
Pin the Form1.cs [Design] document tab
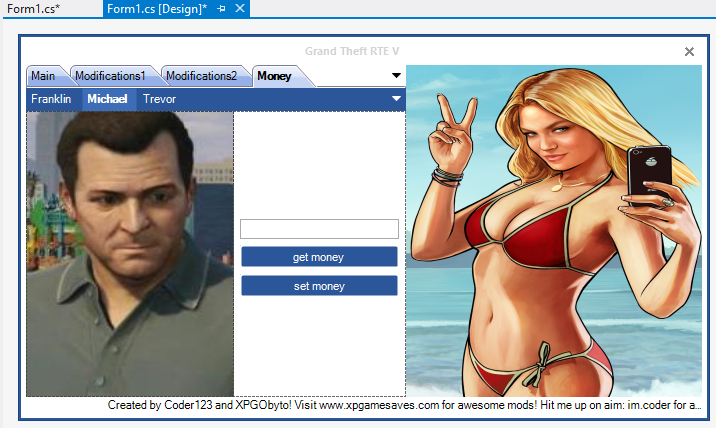coord(222,8)
